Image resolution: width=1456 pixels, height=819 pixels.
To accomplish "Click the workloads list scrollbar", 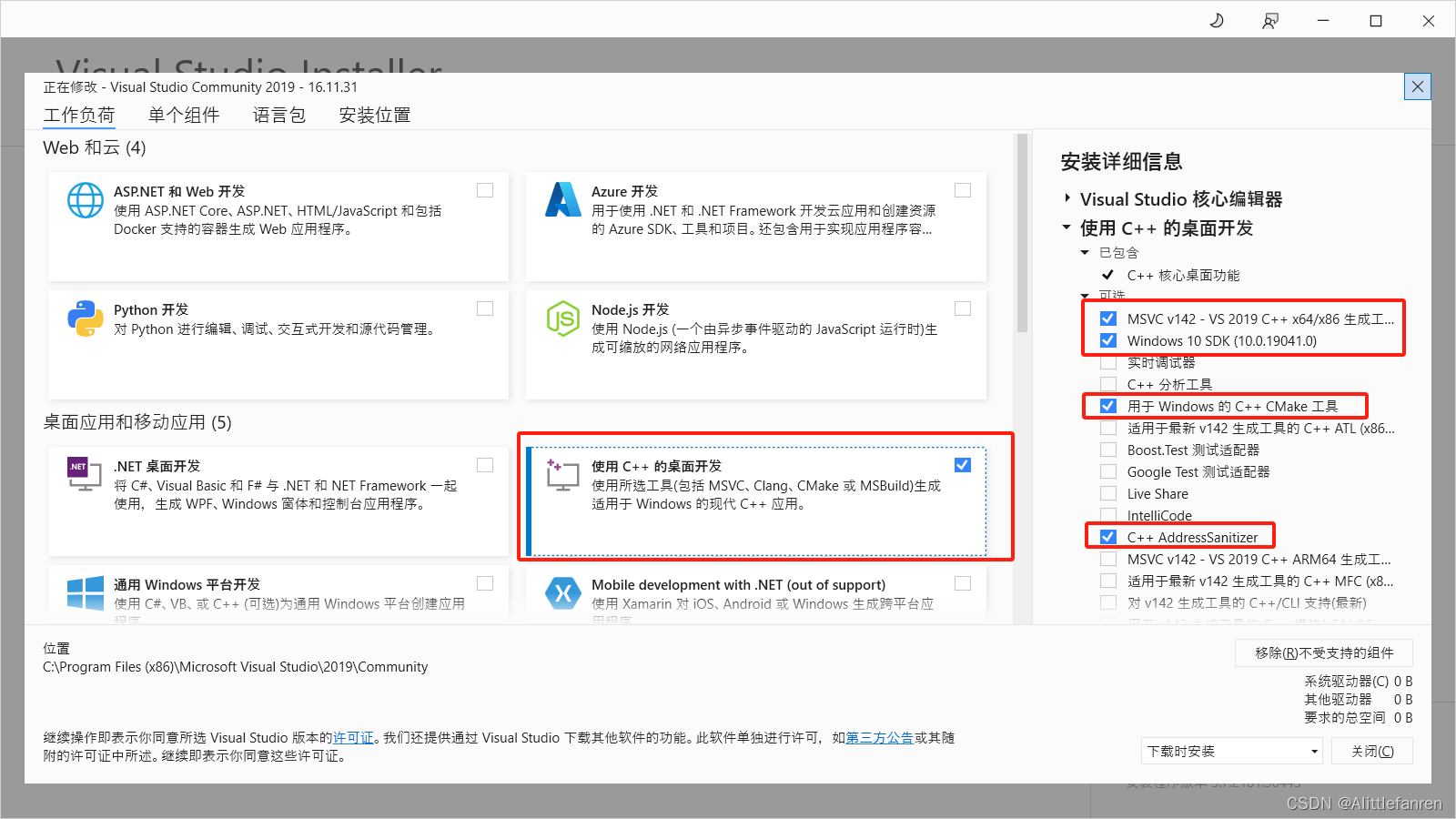I will pyautogui.click(x=1022, y=234).
